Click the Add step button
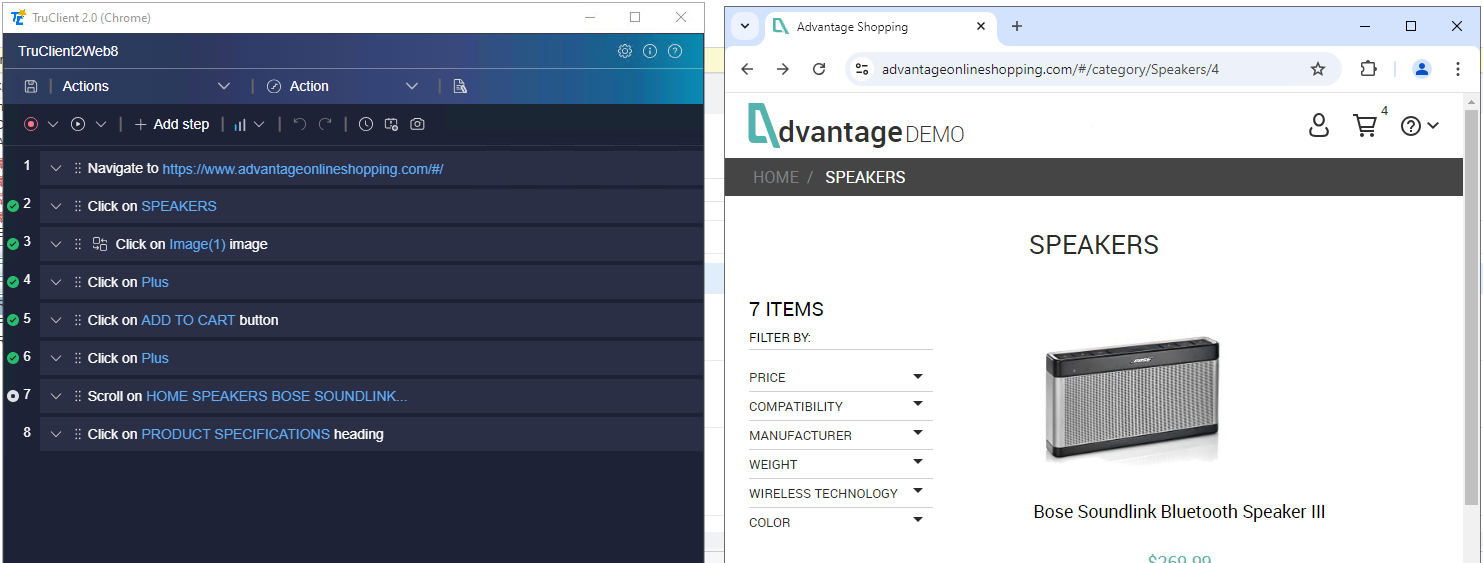 point(171,124)
